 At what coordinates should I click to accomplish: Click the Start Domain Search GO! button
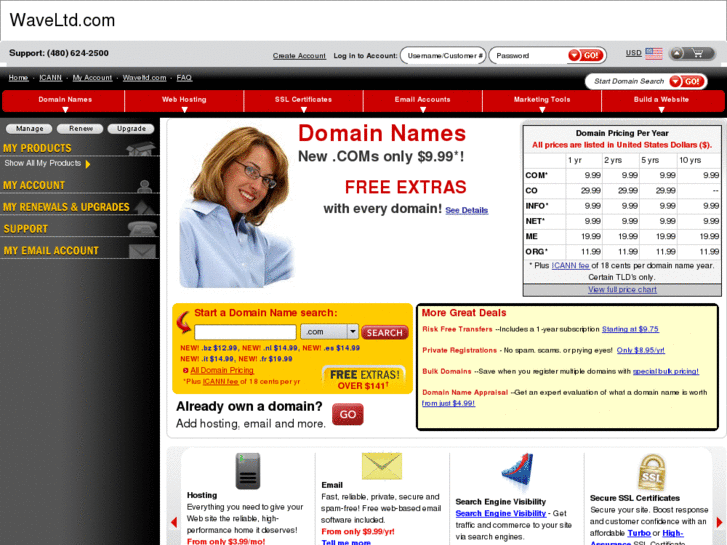pyautogui.click(x=687, y=82)
